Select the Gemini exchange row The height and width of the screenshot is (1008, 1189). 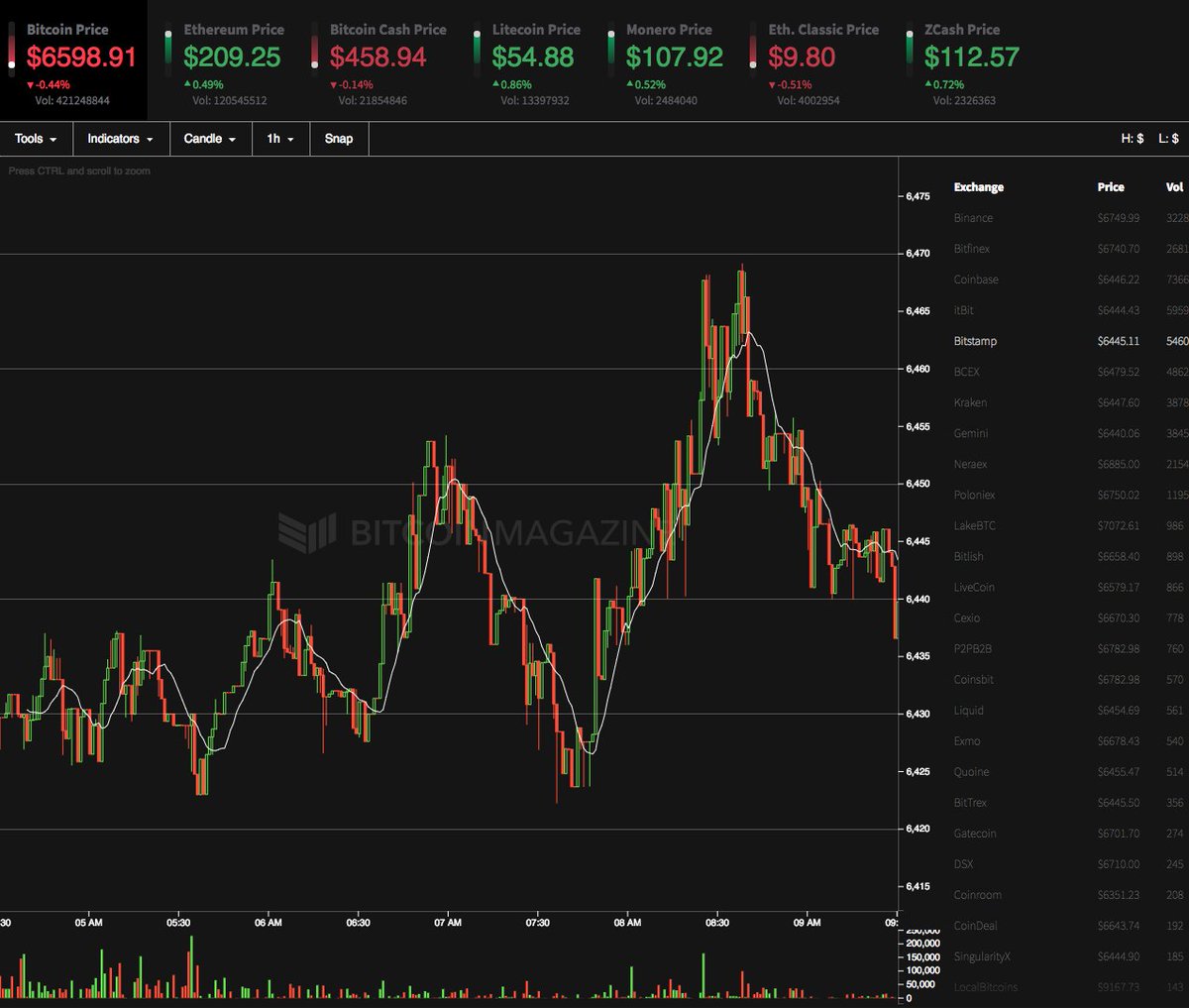point(1070,433)
